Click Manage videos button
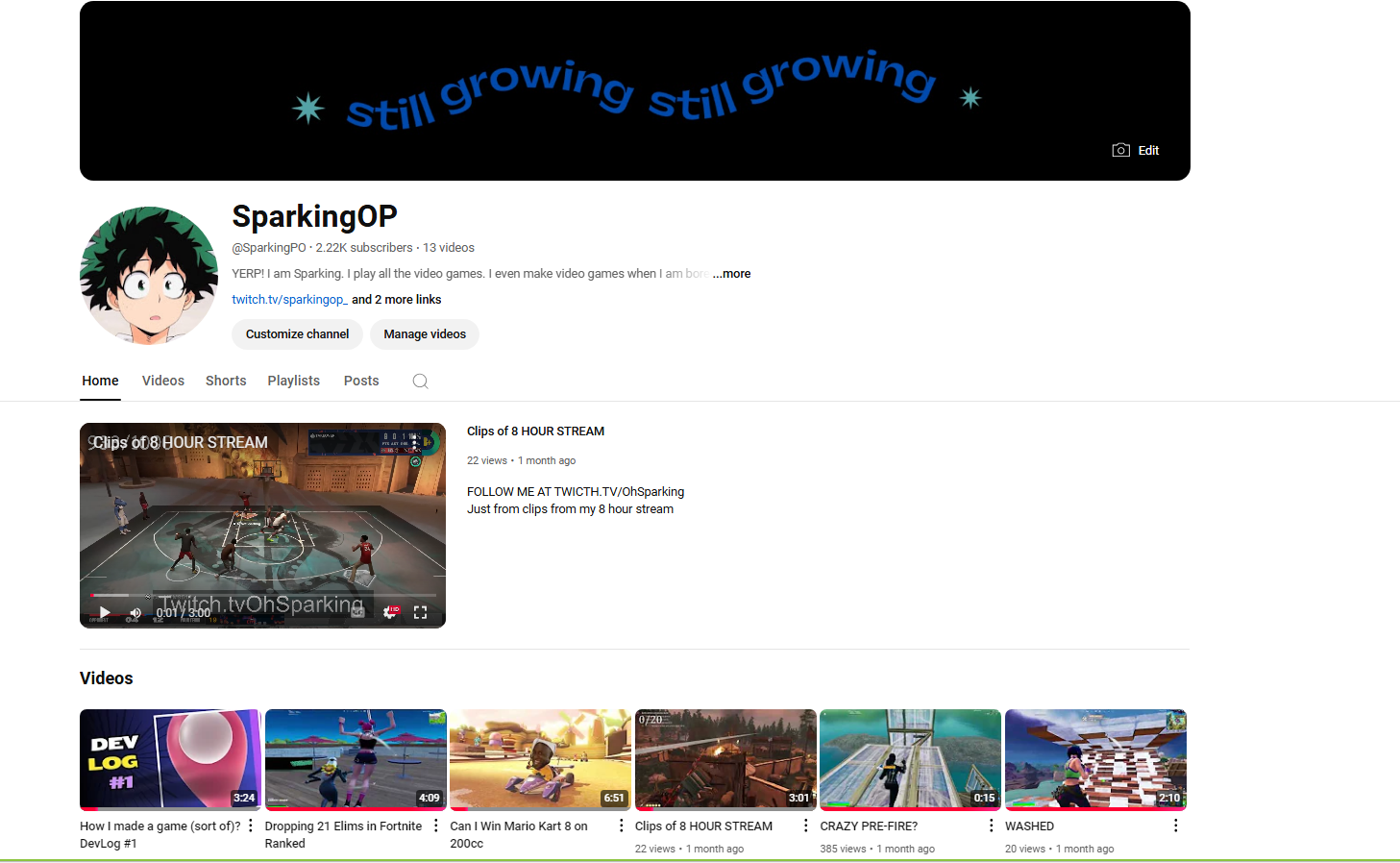The height and width of the screenshot is (863, 1400). (x=425, y=334)
